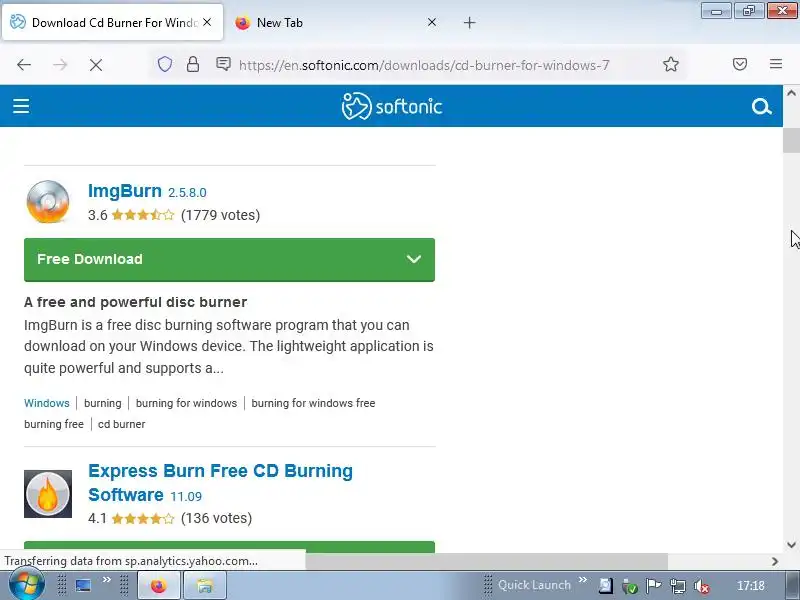
Task: Click the ImgBurn star rating
Action: (143, 215)
